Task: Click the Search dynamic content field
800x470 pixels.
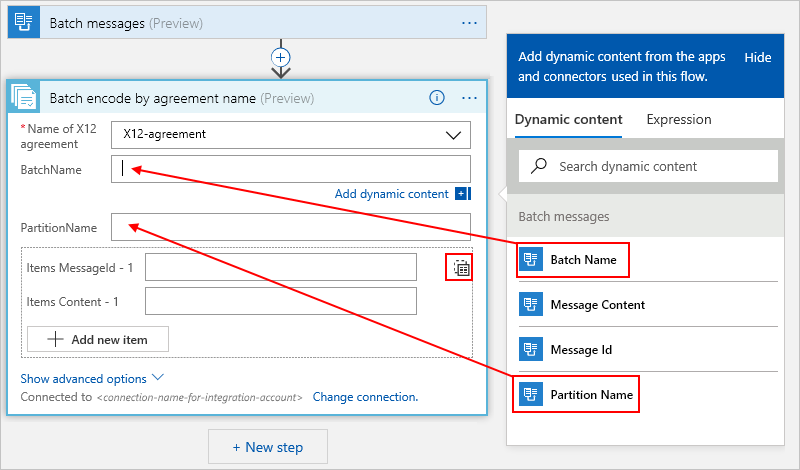Action: pyautogui.click(x=660, y=166)
